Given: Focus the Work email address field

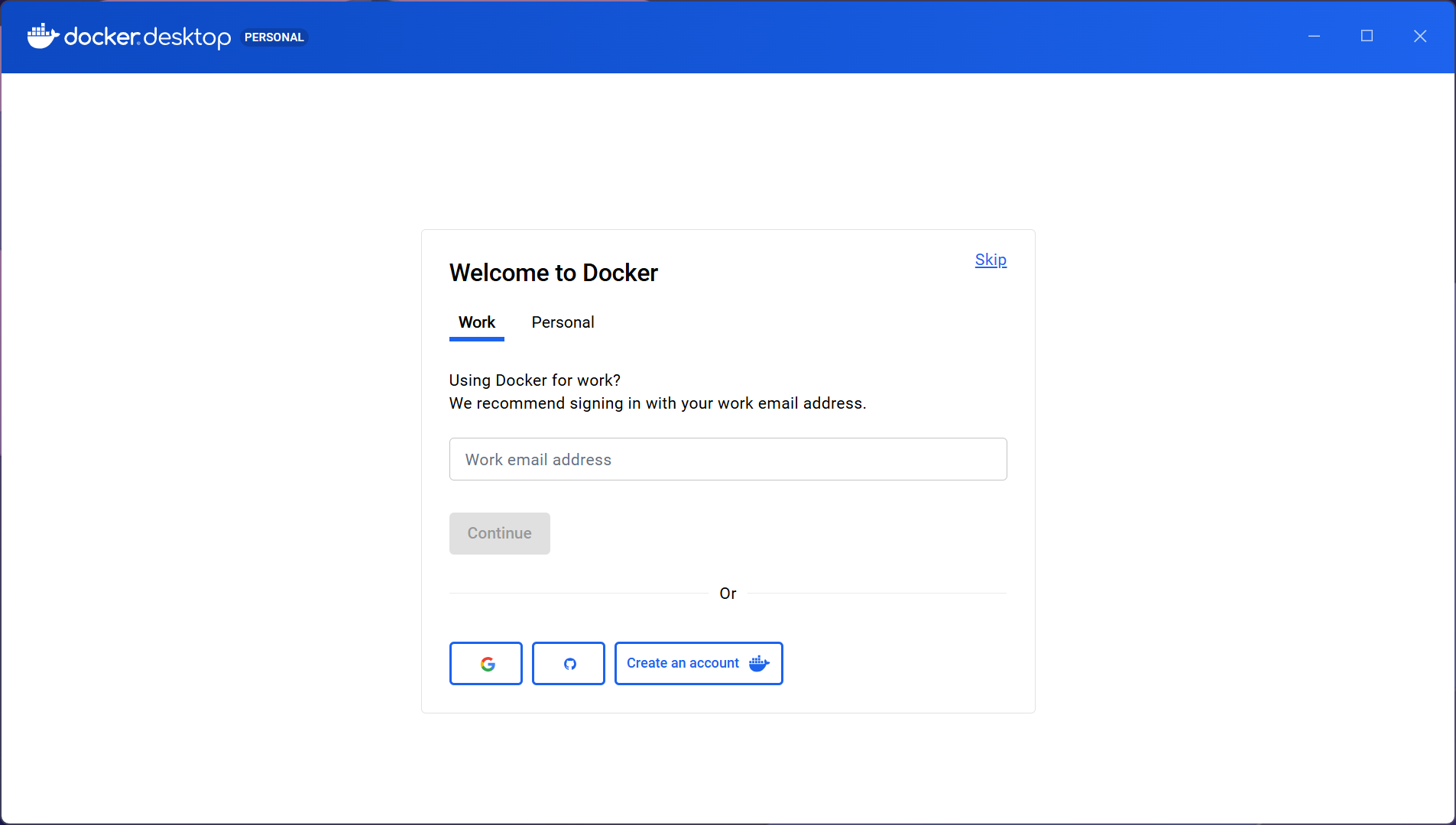Looking at the screenshot, I should coord(728,459).
